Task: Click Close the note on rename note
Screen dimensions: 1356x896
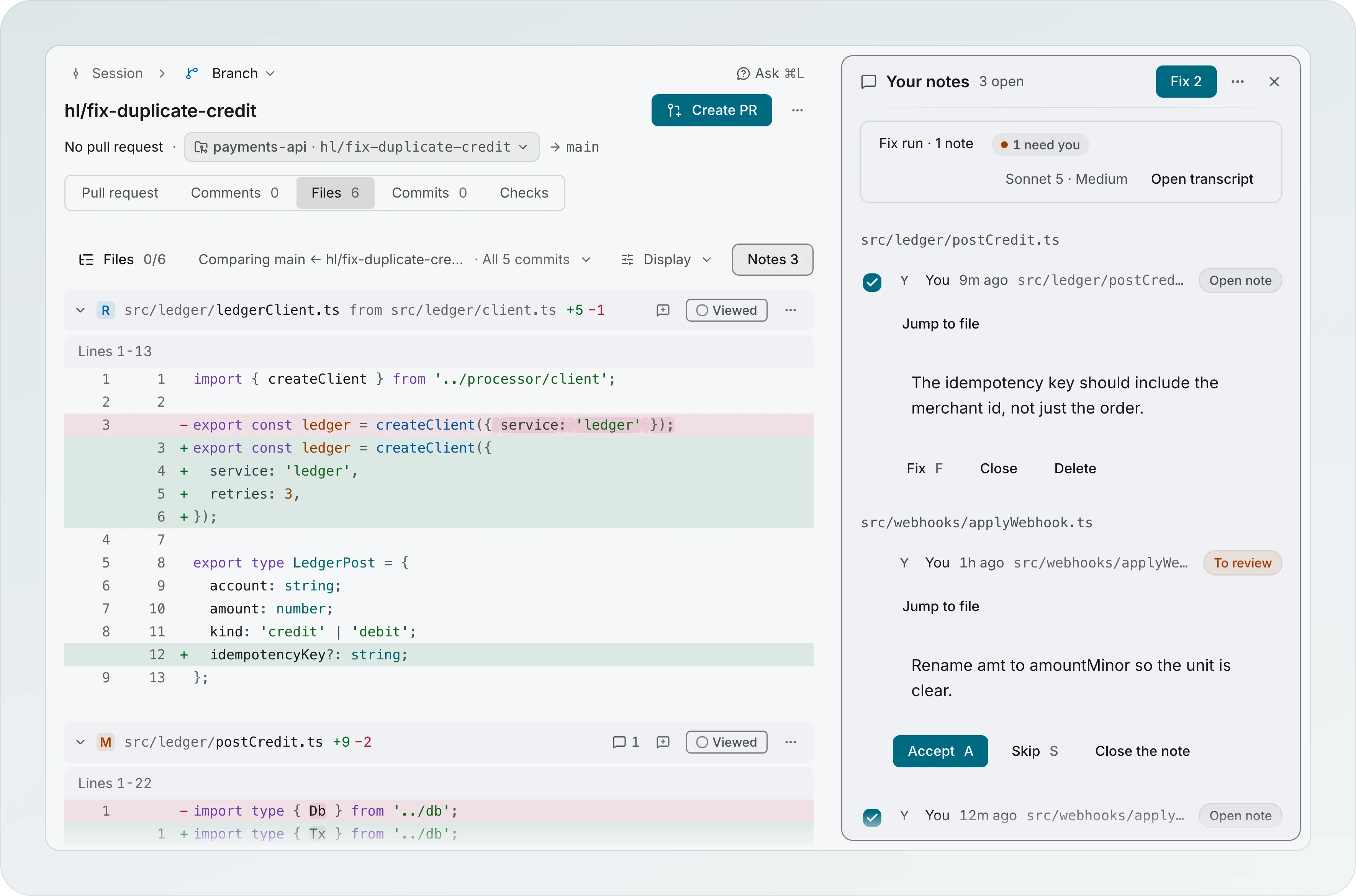Action: (x=1142, y=751)
